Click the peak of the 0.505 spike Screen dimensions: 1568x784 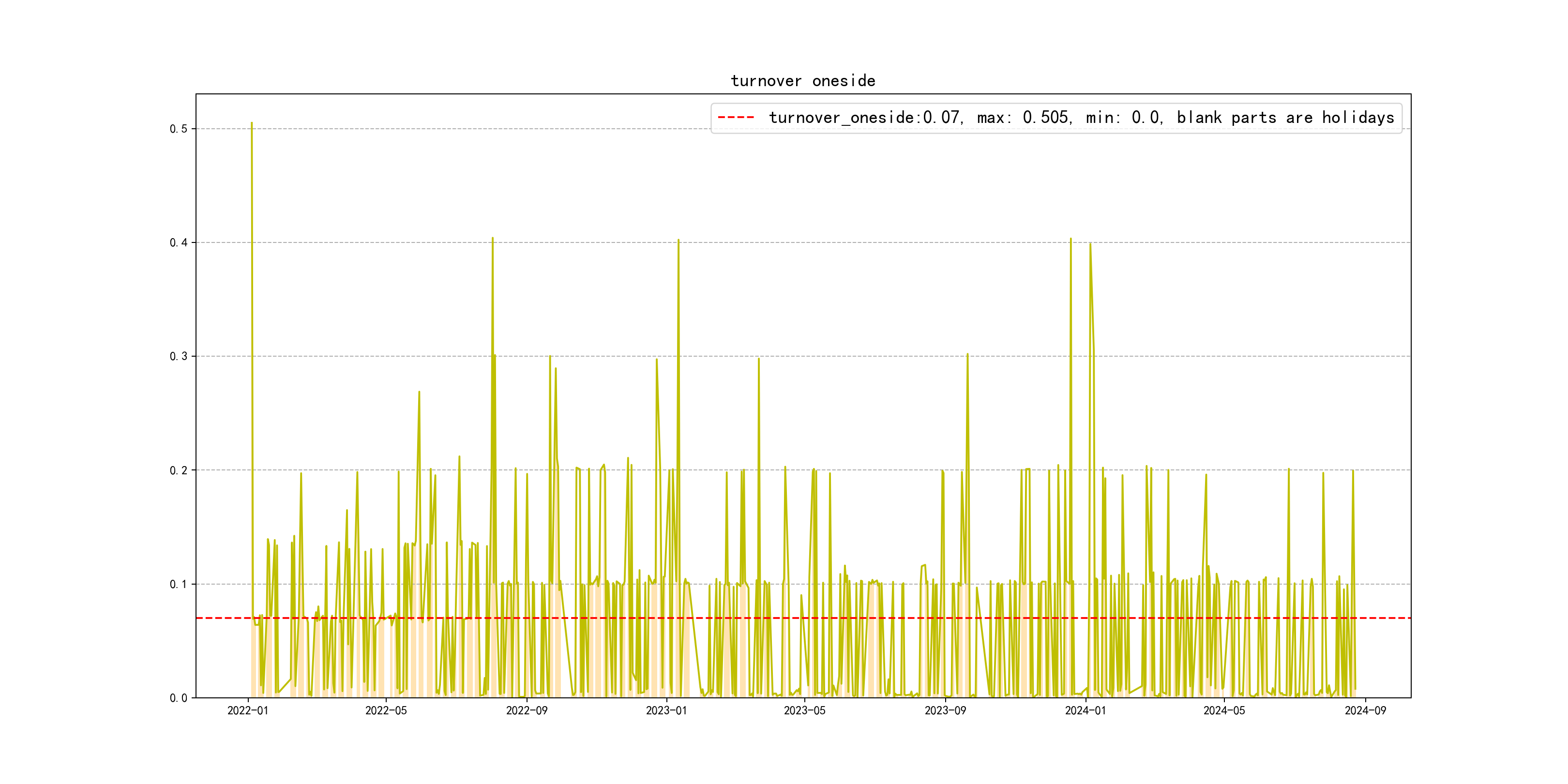(x=251, y=123)
